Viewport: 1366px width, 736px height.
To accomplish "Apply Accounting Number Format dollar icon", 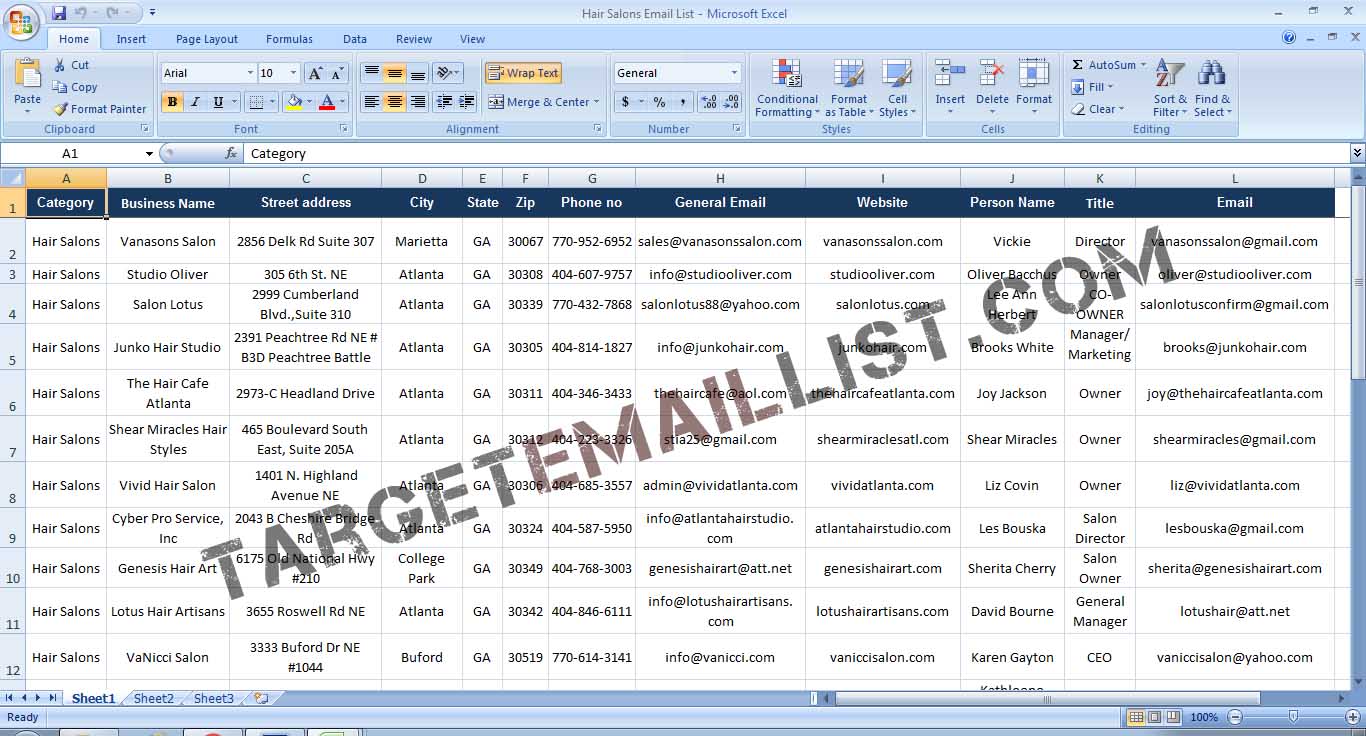I will pyautogui.click(x=625, y=102).
